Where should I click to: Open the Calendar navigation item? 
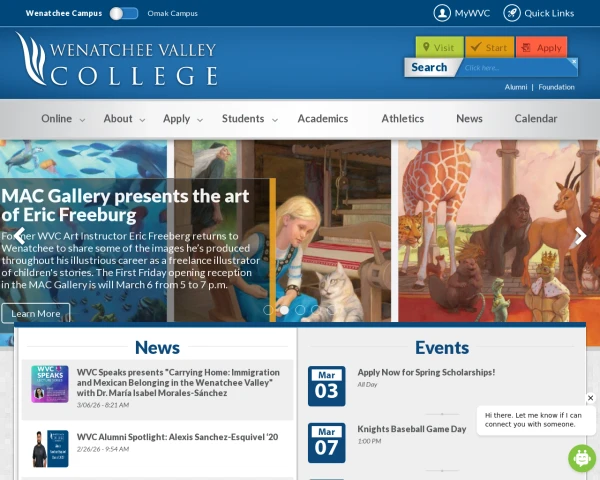pos(535,119)
